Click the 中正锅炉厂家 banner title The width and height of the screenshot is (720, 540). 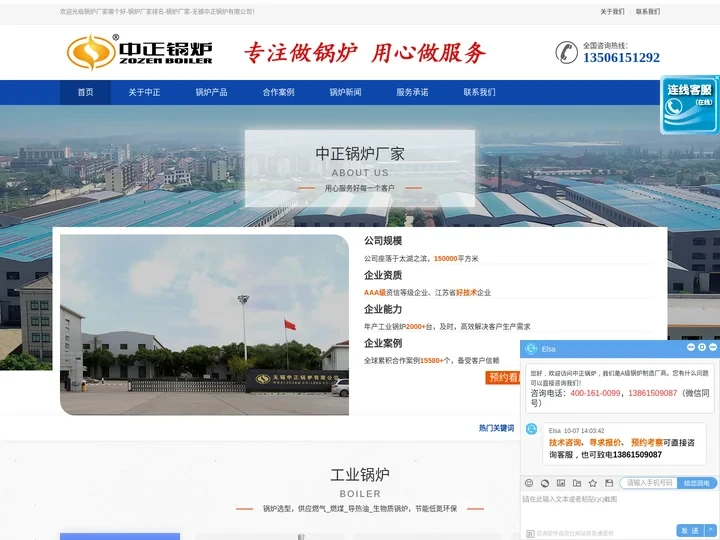[360, 154]
